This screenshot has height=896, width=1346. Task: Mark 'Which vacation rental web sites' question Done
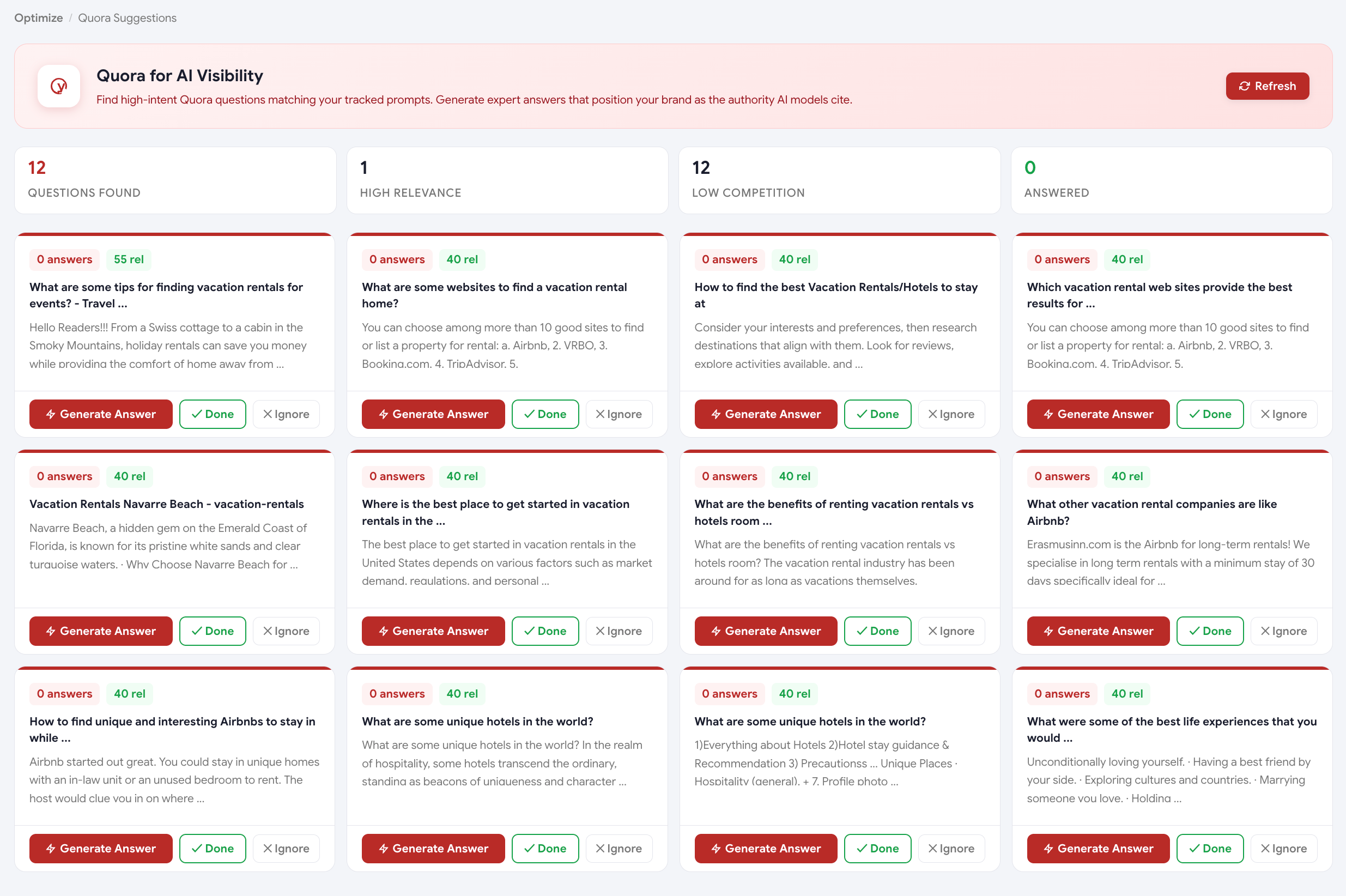click(1210, 414)
